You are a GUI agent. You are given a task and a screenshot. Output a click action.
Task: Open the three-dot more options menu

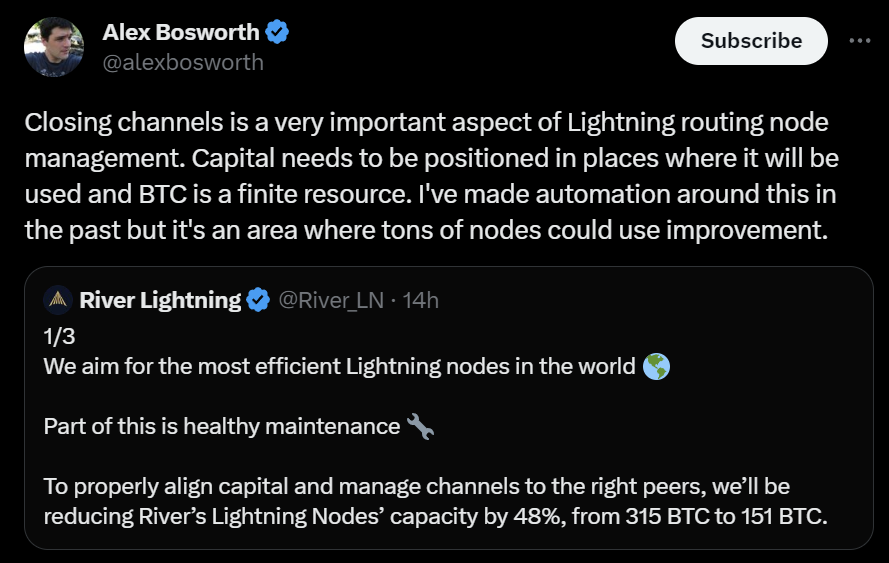(x=859, y=41)
